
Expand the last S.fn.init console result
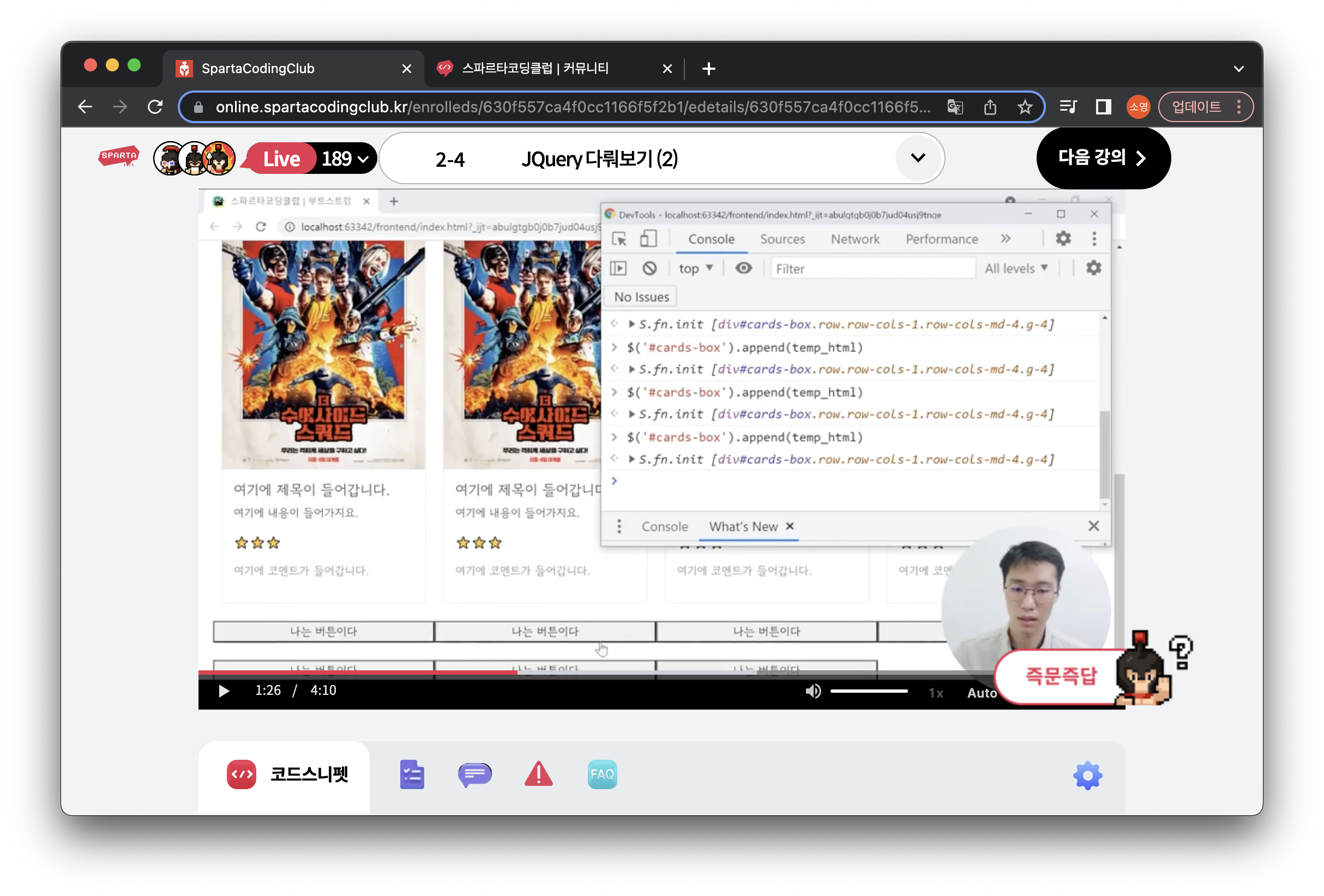pyautogui.click(x=632, y=459)
